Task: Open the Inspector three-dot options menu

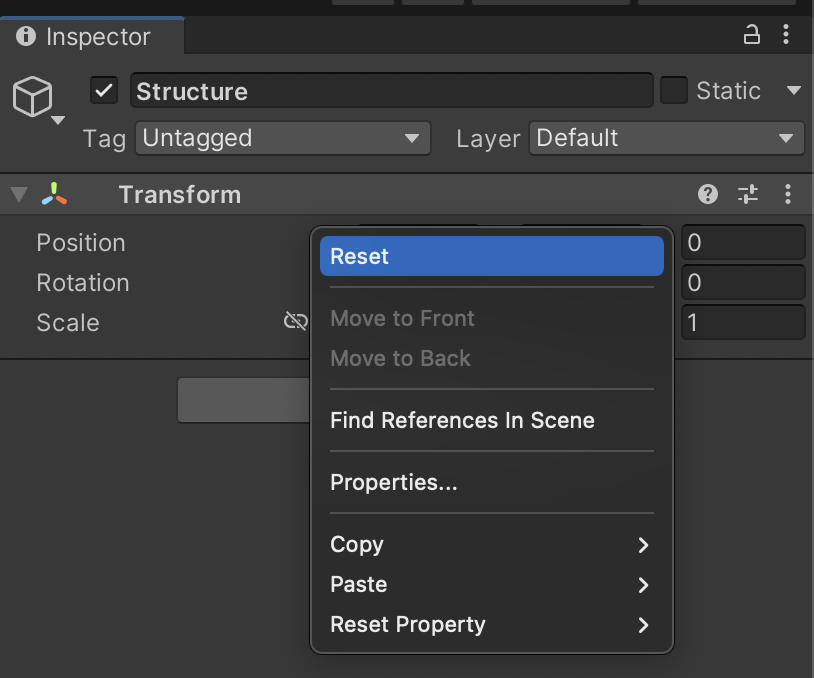Action: [x=787, y=36]
